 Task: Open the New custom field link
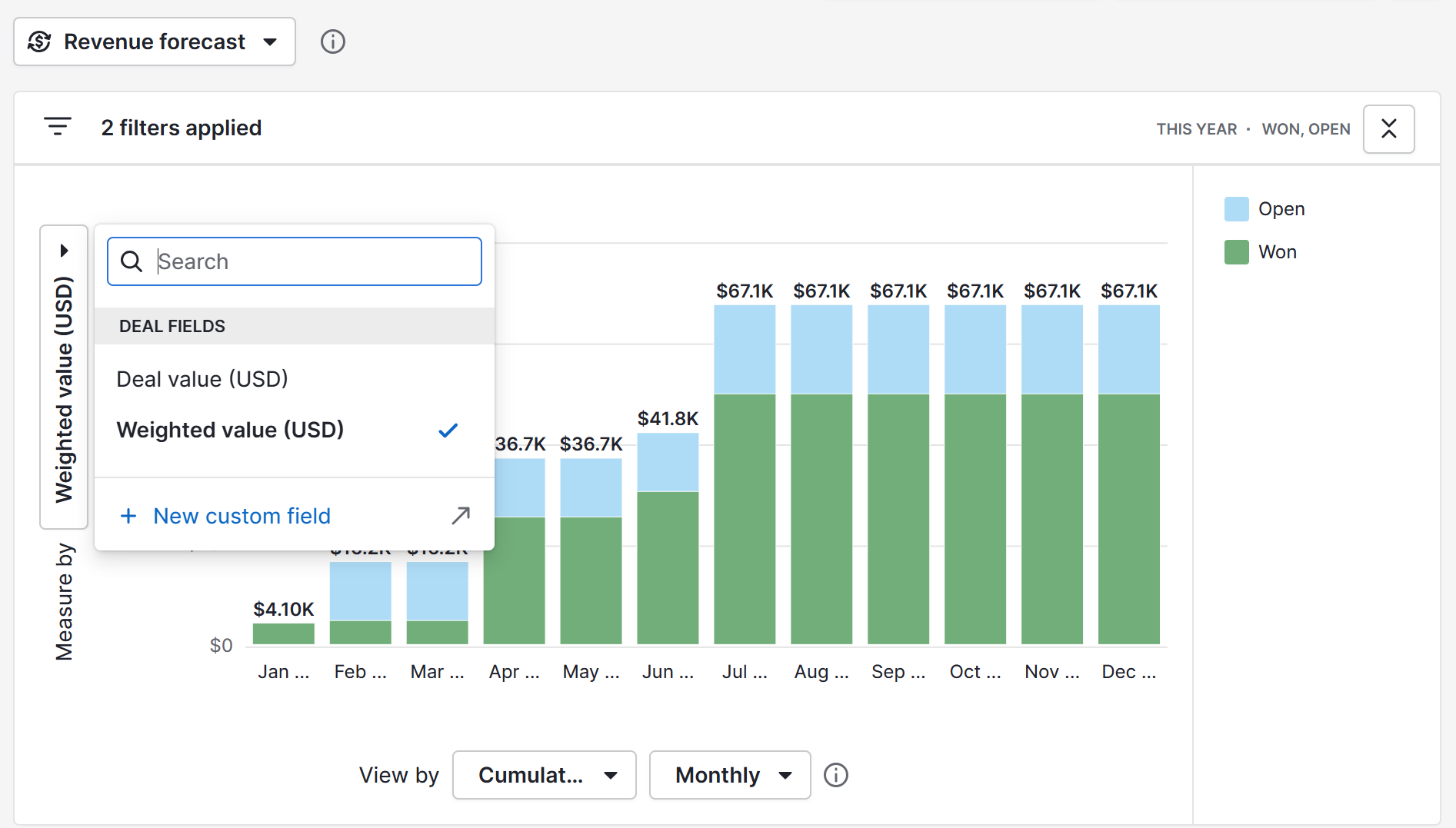tap(242, 516)
